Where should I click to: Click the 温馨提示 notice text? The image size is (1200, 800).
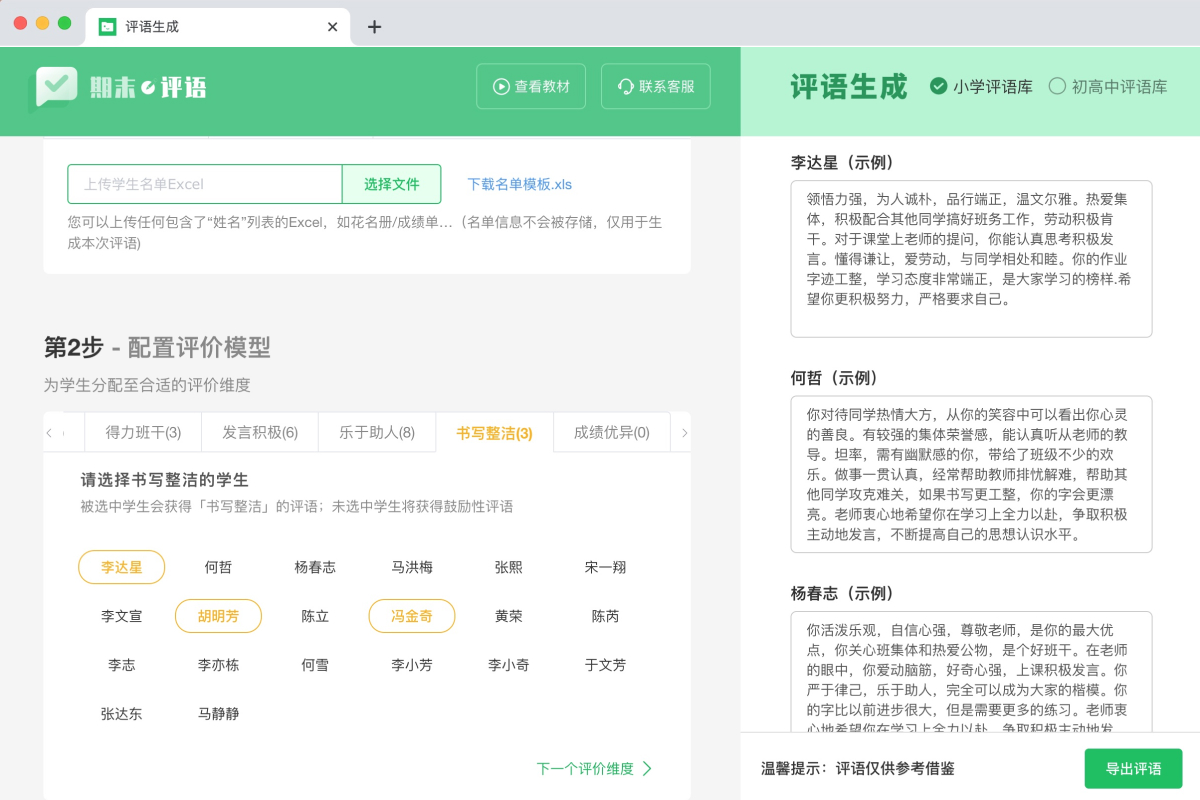(858, 769)
